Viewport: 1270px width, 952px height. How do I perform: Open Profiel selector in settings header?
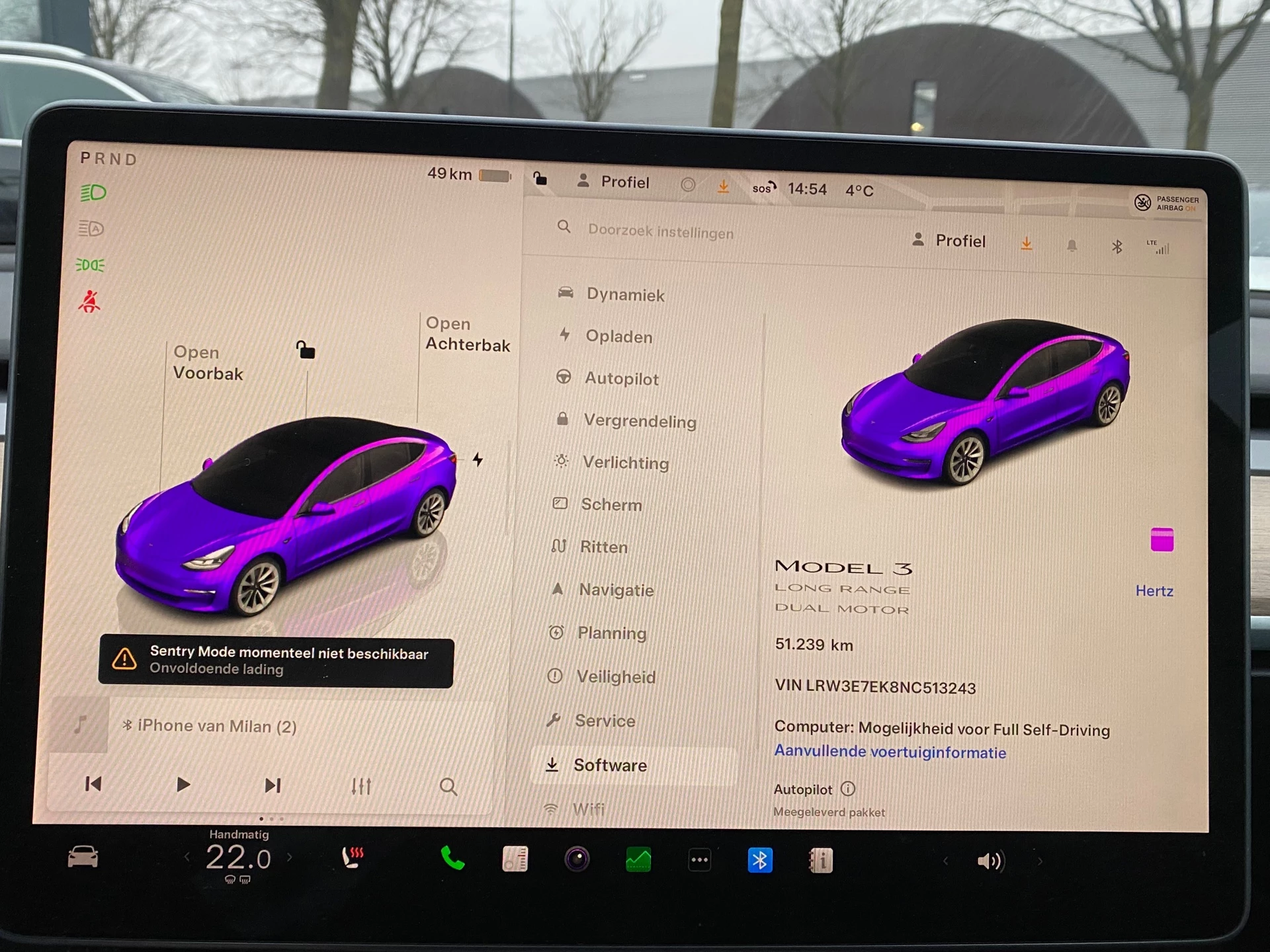pos(949,241)
